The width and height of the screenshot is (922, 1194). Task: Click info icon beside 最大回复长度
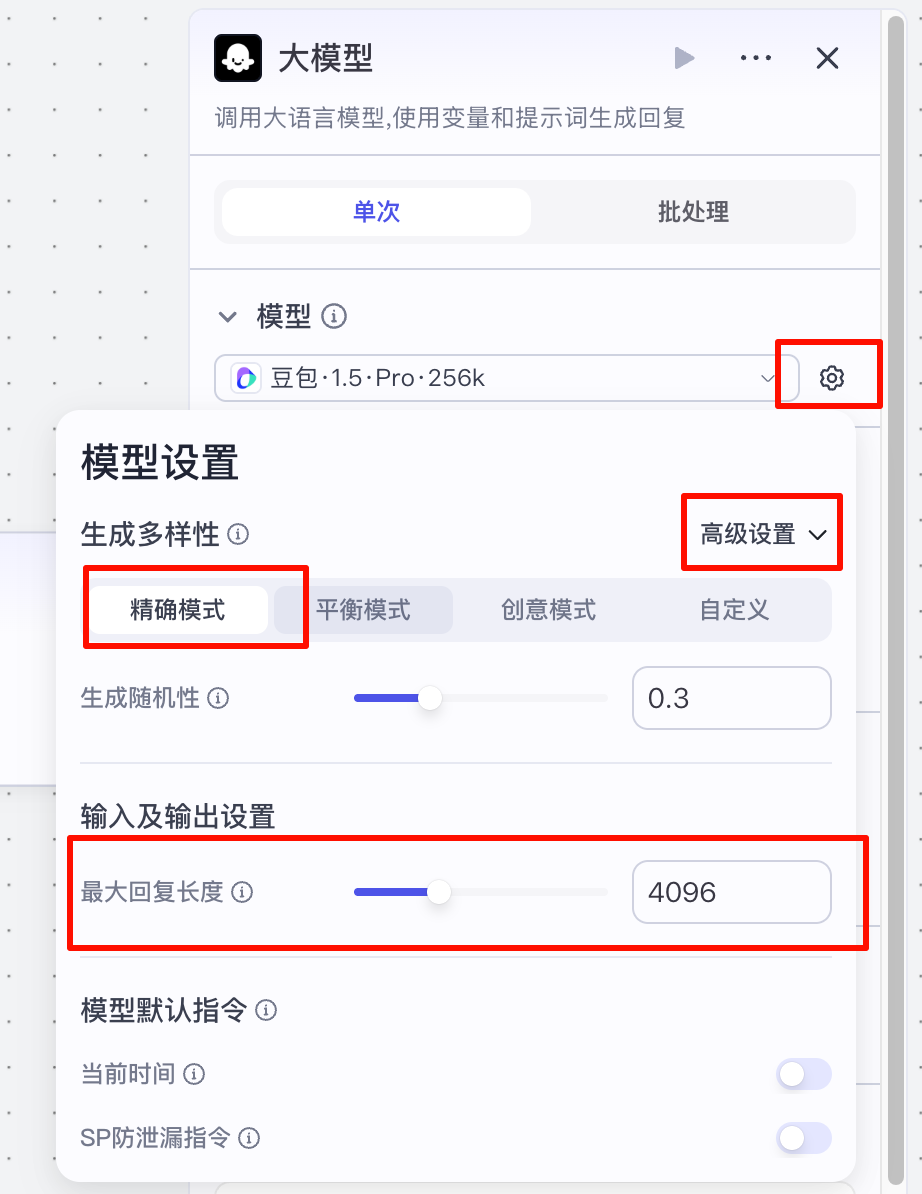pyautogui.click(x=242, y=892)
